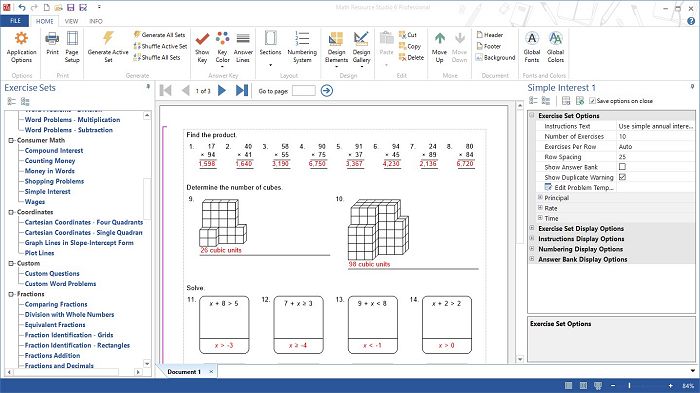Screen dimensions: 700x393
Task: Select Simple Interest exercise set
Action: pos(47,192)
